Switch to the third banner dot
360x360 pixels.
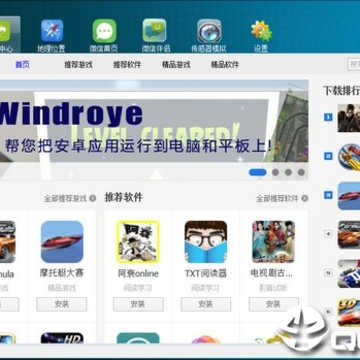pos(288,172)
